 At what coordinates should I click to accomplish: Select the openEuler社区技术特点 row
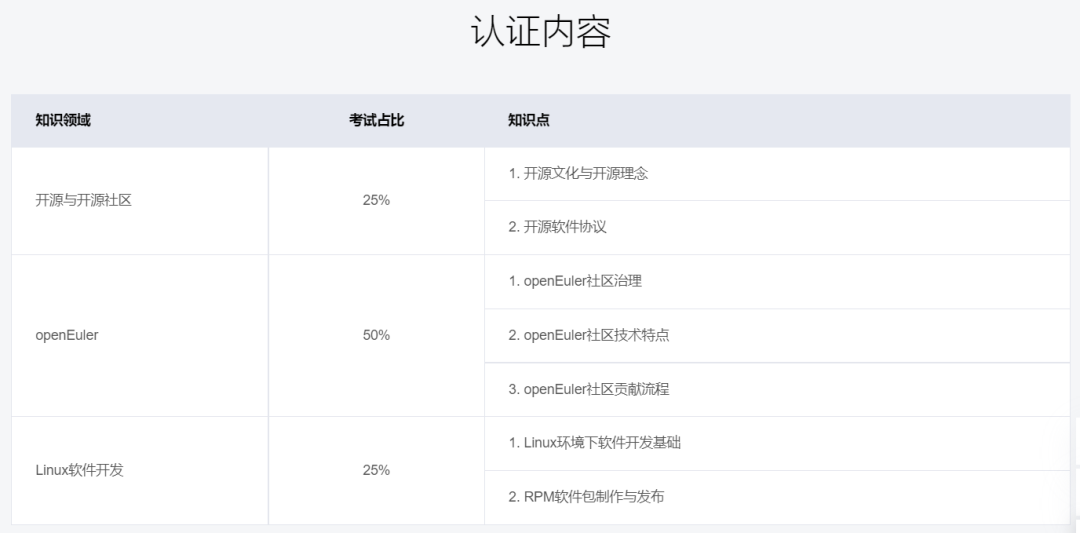point(589,335)
